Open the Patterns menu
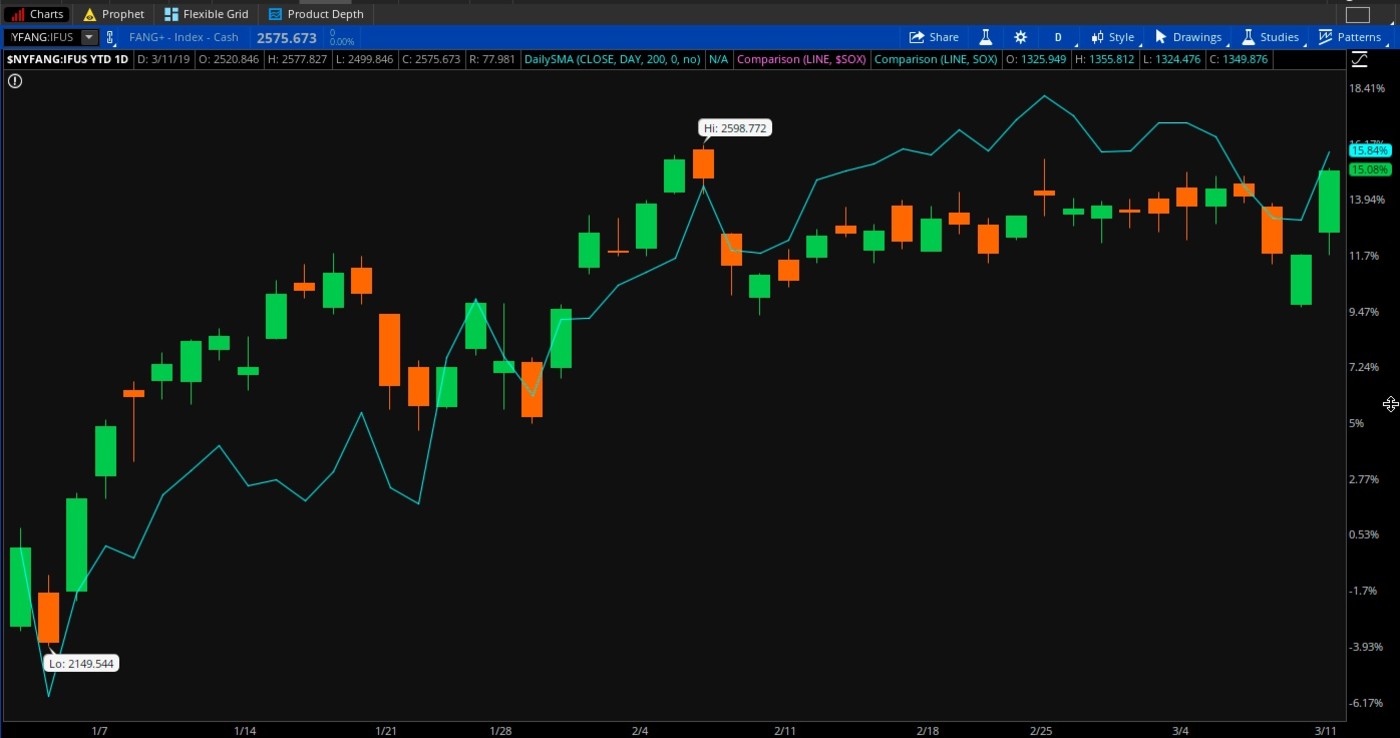The height and width of the screenshot is (738, 1400). click(x=1349, y=37)
